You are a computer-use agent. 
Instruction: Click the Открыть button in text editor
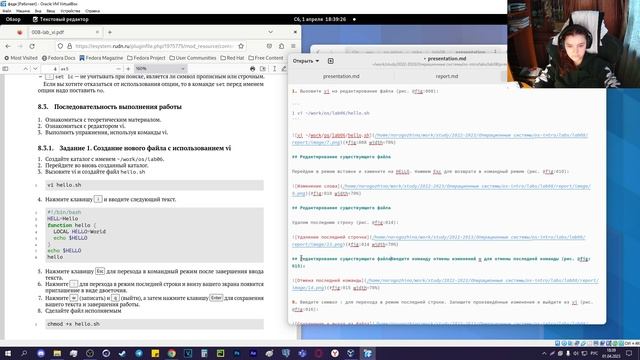tap(306, 61)
